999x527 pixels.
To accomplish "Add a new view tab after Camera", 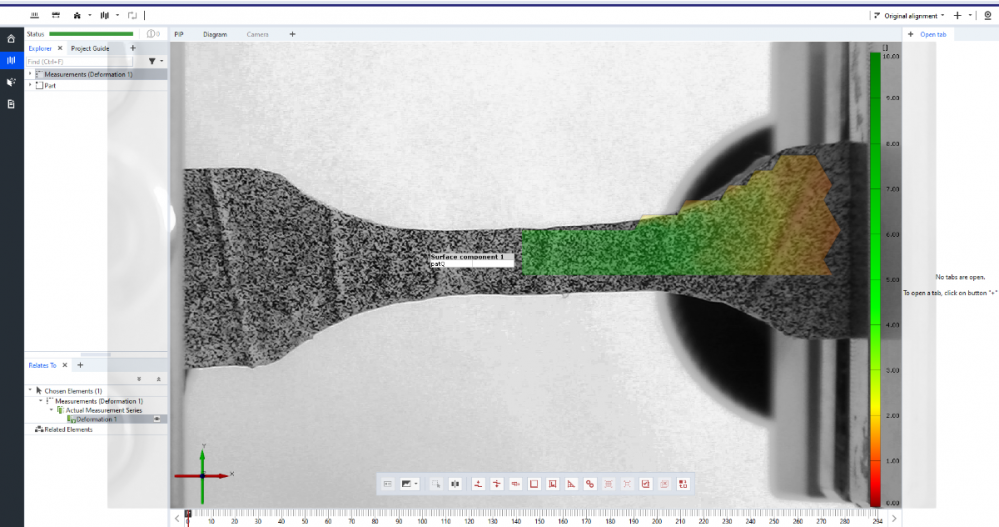I will click(x=292, y=34).
